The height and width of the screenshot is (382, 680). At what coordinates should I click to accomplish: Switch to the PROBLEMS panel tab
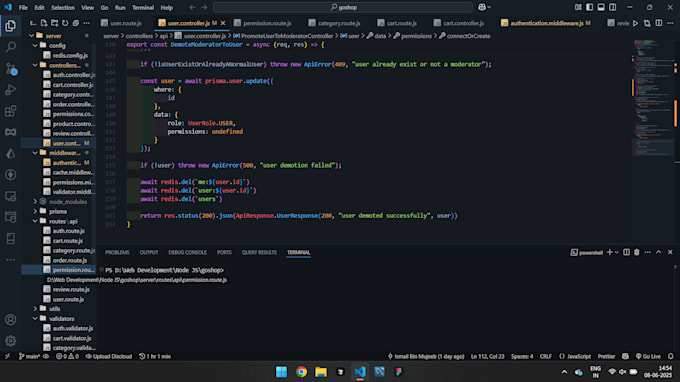(117, 252)
